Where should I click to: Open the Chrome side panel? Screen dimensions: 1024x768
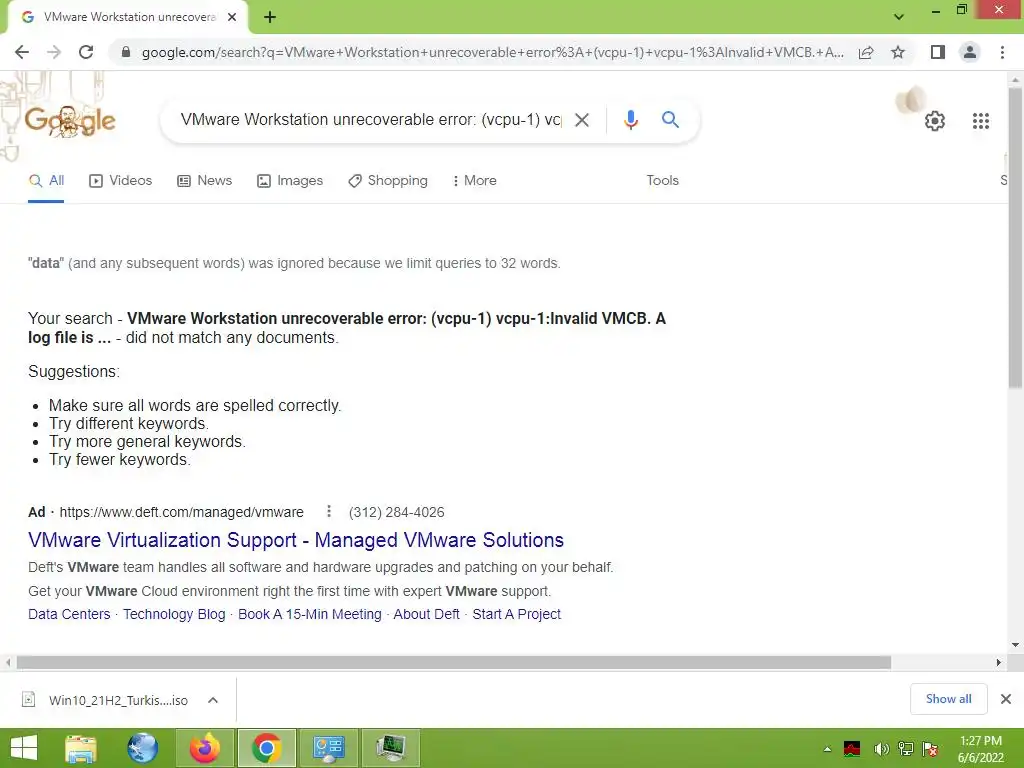click(x=938, y=52)
